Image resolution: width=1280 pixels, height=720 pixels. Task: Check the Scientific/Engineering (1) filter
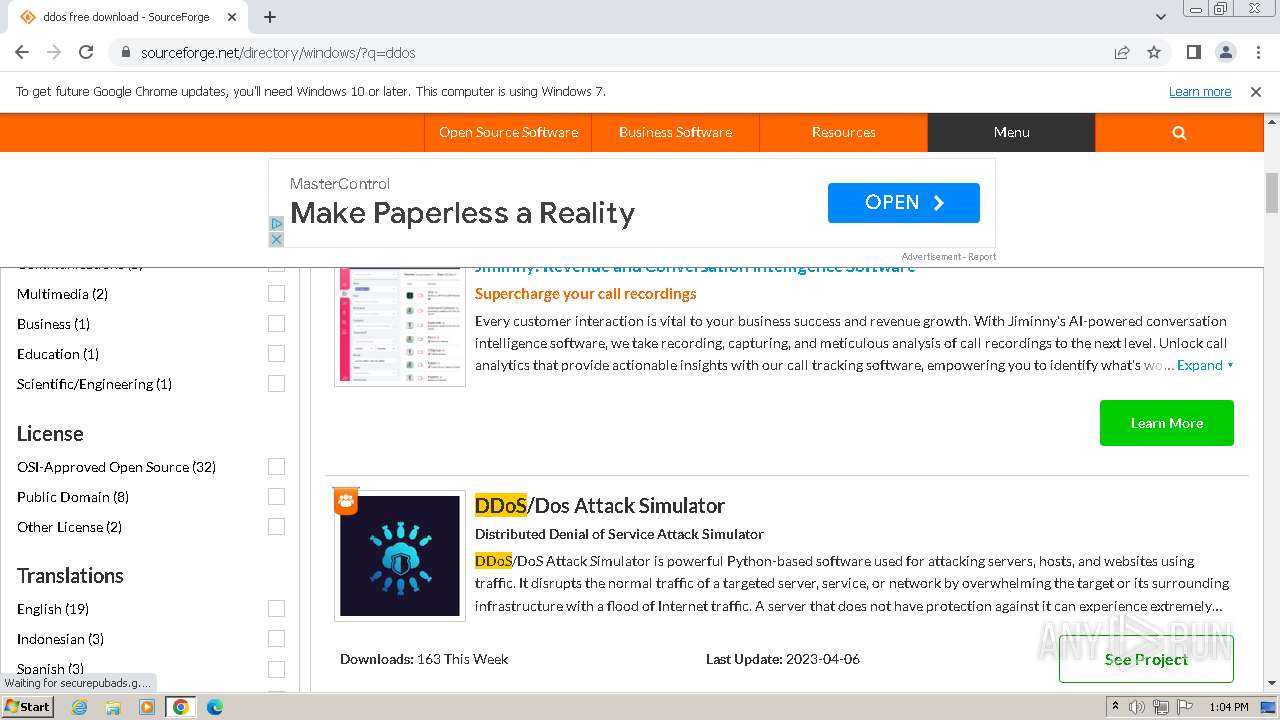pos(276,384)
